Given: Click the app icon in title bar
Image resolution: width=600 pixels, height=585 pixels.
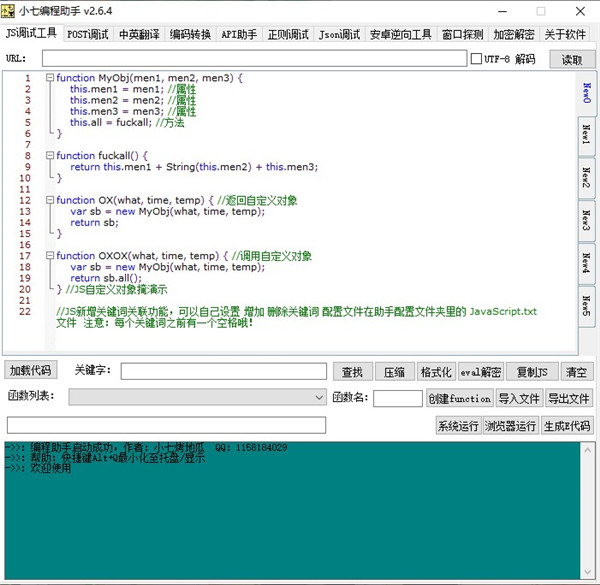Looking at the screenshot, I should (x=8, y=11).
